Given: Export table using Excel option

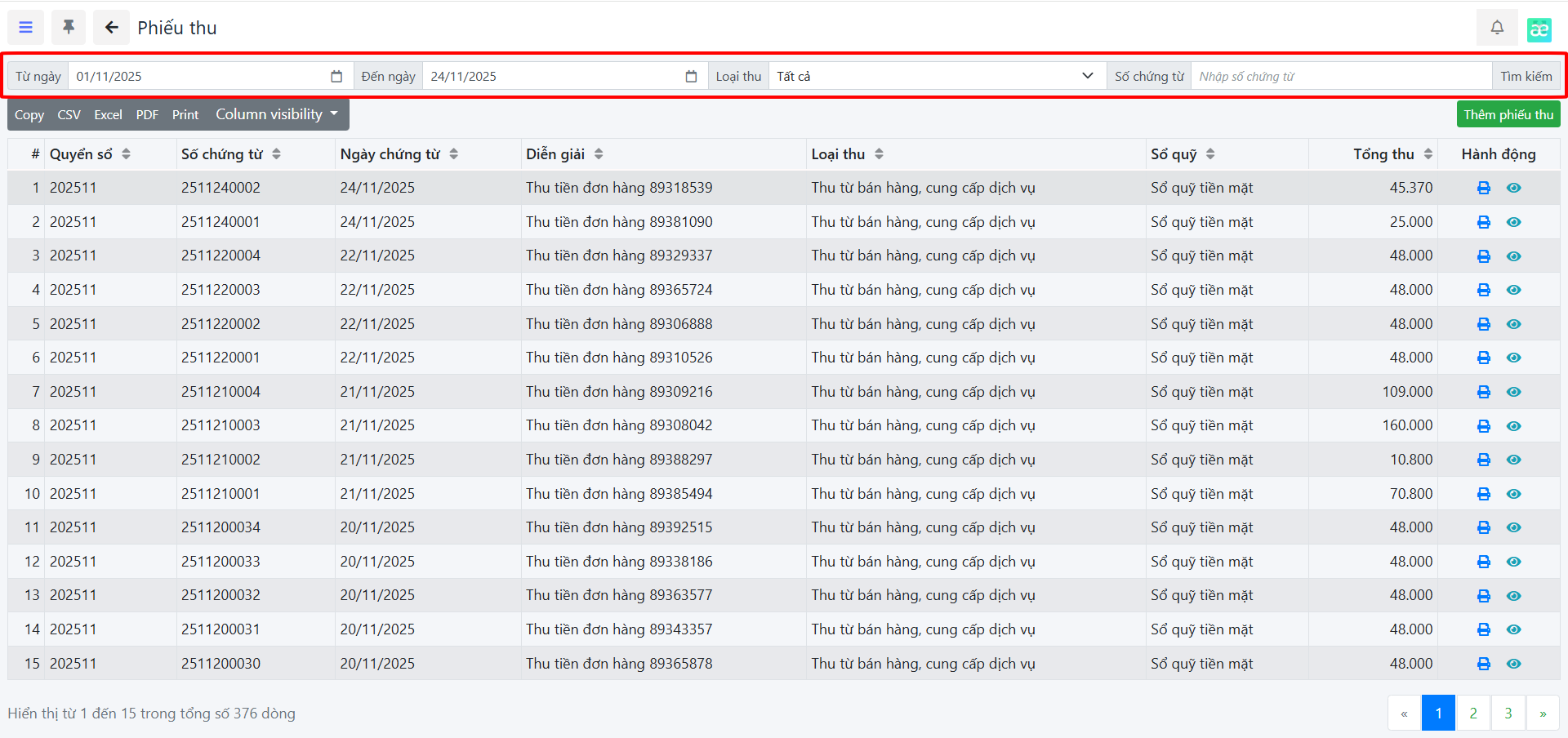Looking at the screenshot, I should [108, 115].
